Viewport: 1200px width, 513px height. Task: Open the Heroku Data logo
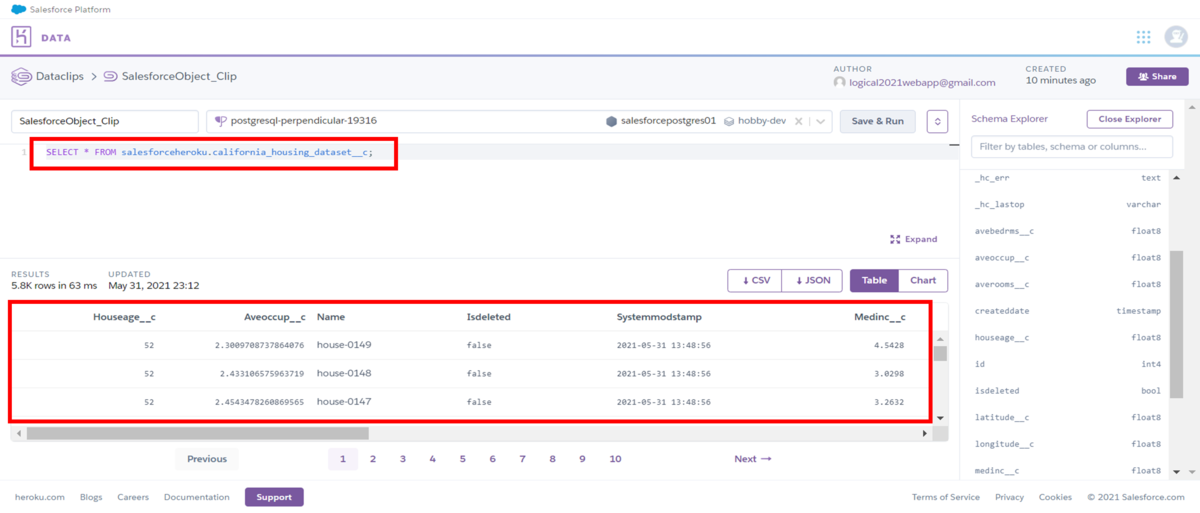coord(21,37)
